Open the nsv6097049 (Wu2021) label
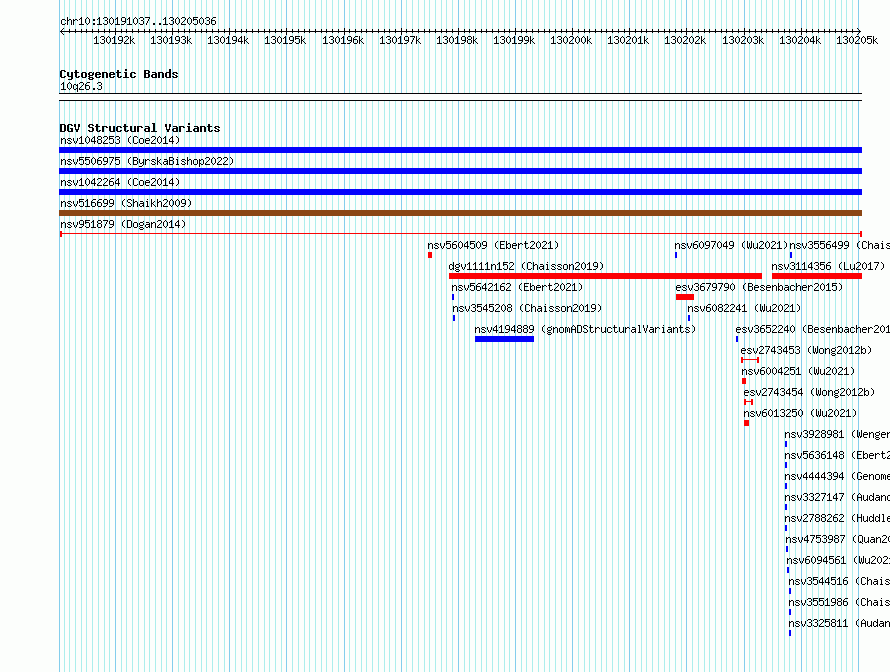The width and height of the screenshot is (890, 672). pos(731,245)
